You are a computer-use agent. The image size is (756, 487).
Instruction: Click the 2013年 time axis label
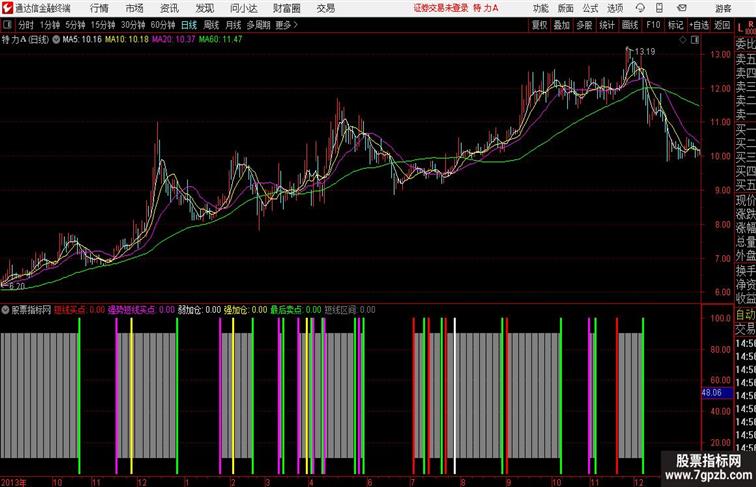click(14, 482)
